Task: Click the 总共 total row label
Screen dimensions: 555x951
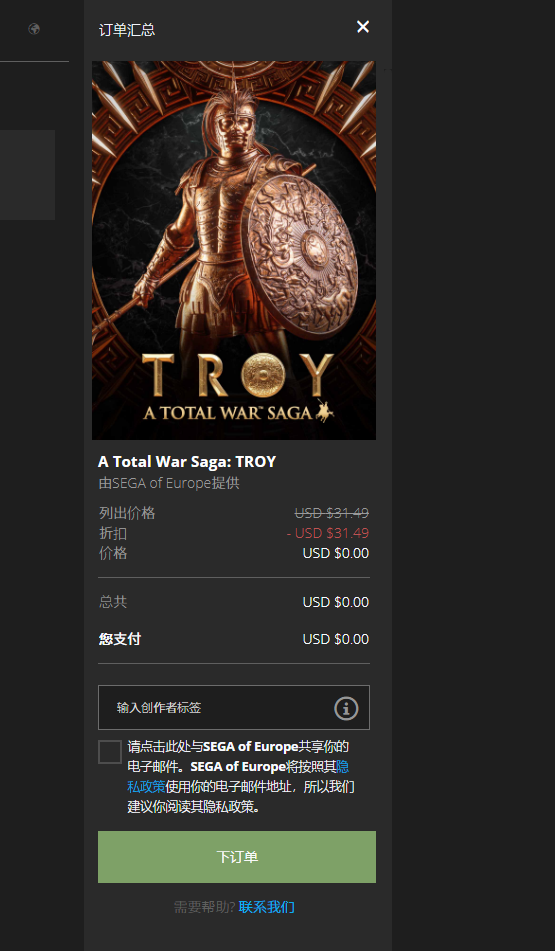Action: [x=113, y=602]
